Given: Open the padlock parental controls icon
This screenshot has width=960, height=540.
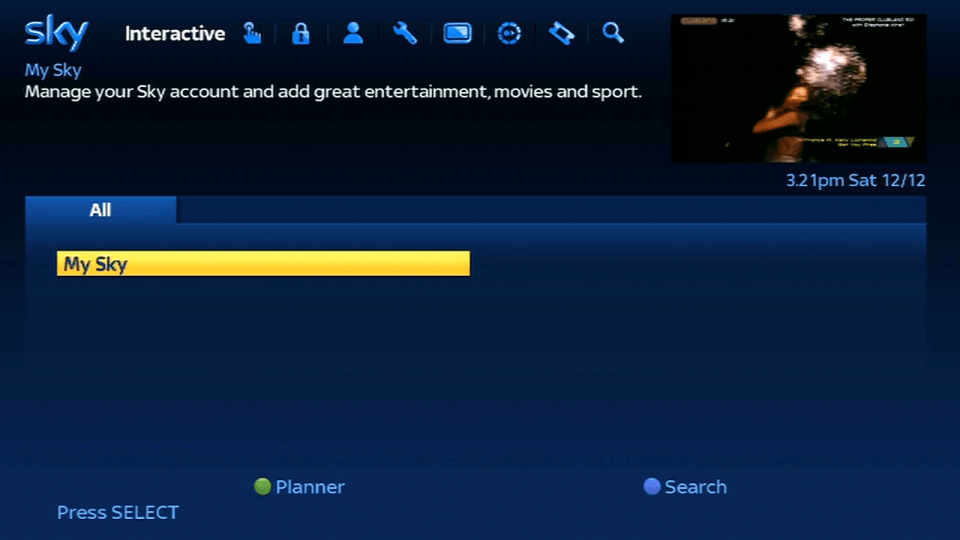Looking at the screenshot, I should [x=300, y=34].
